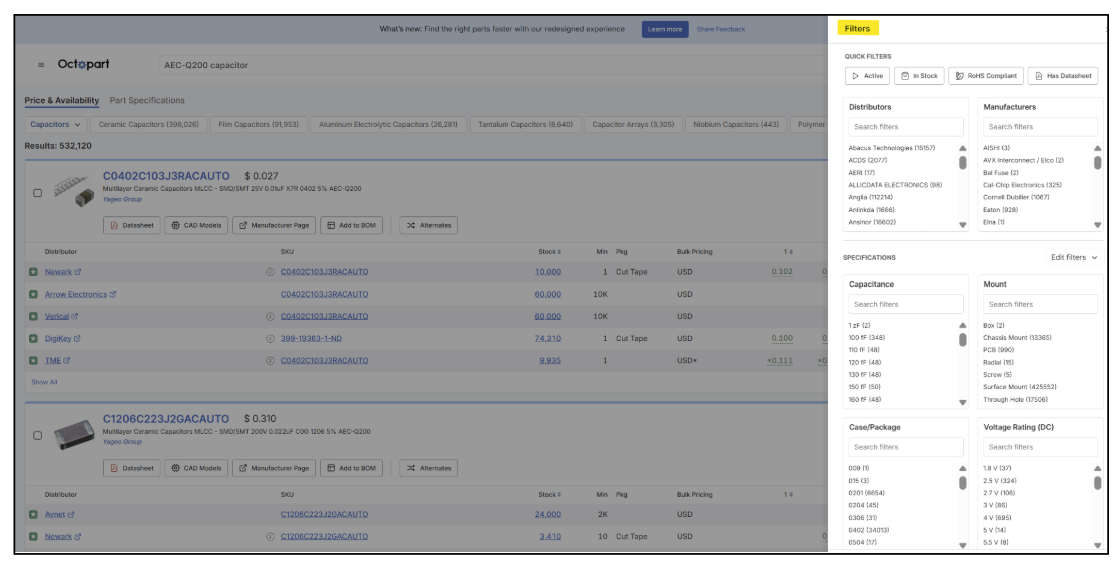Viewport: 1120px width, 565px height.
Task: Click the green authorized star icon beside Avnet
Action: pos(33,514)
